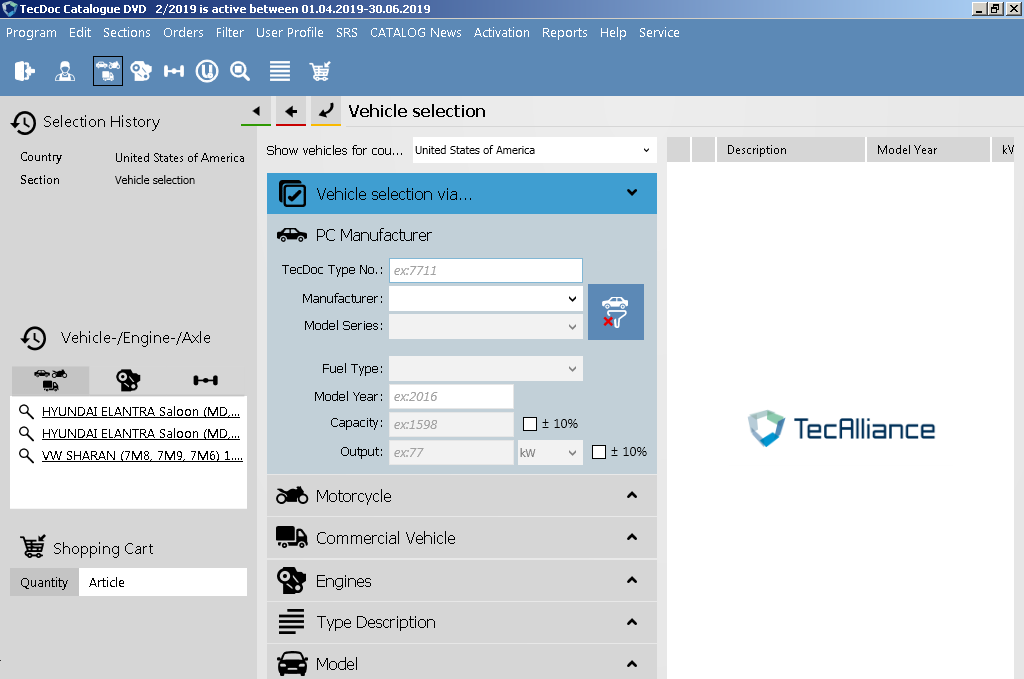This screenshot has height=679, width=1024.
Task: Click the Output value input field
Action: [x=451, y=452]
